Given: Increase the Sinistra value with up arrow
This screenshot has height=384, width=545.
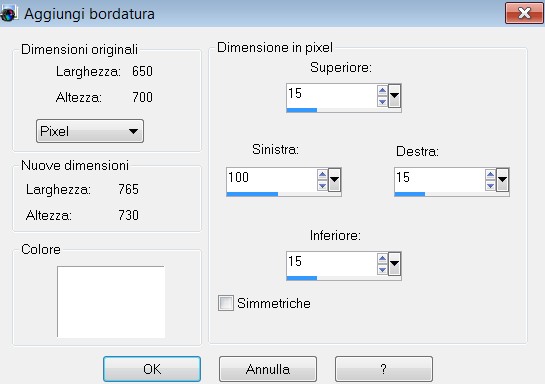Looking at the screenshot, I should click(322, 175).
